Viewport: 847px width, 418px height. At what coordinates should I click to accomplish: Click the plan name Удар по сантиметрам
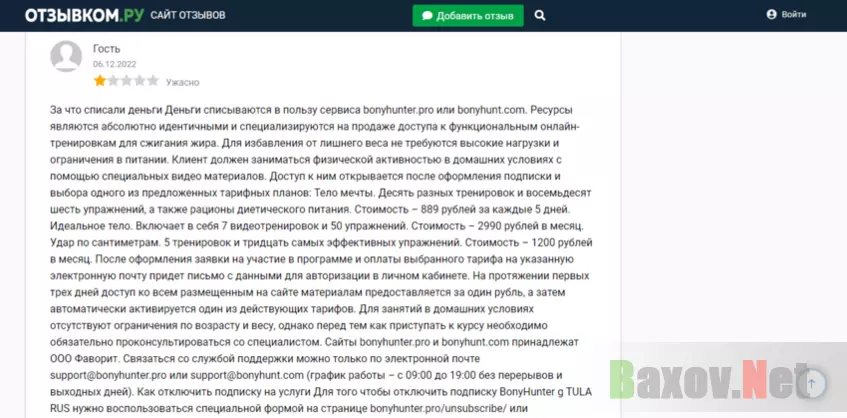[103, 242]
